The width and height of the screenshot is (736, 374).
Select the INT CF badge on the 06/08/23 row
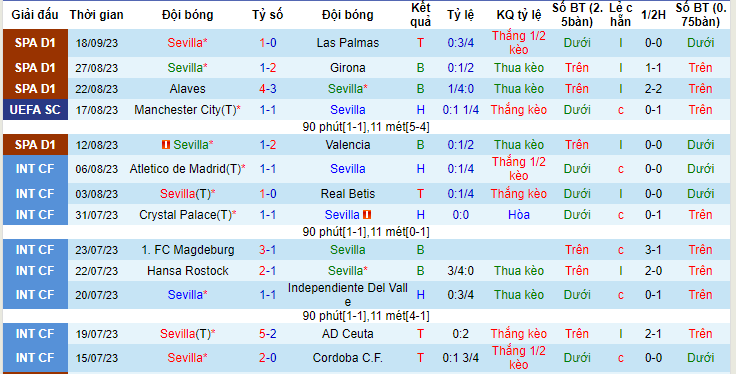pos(35,169)
